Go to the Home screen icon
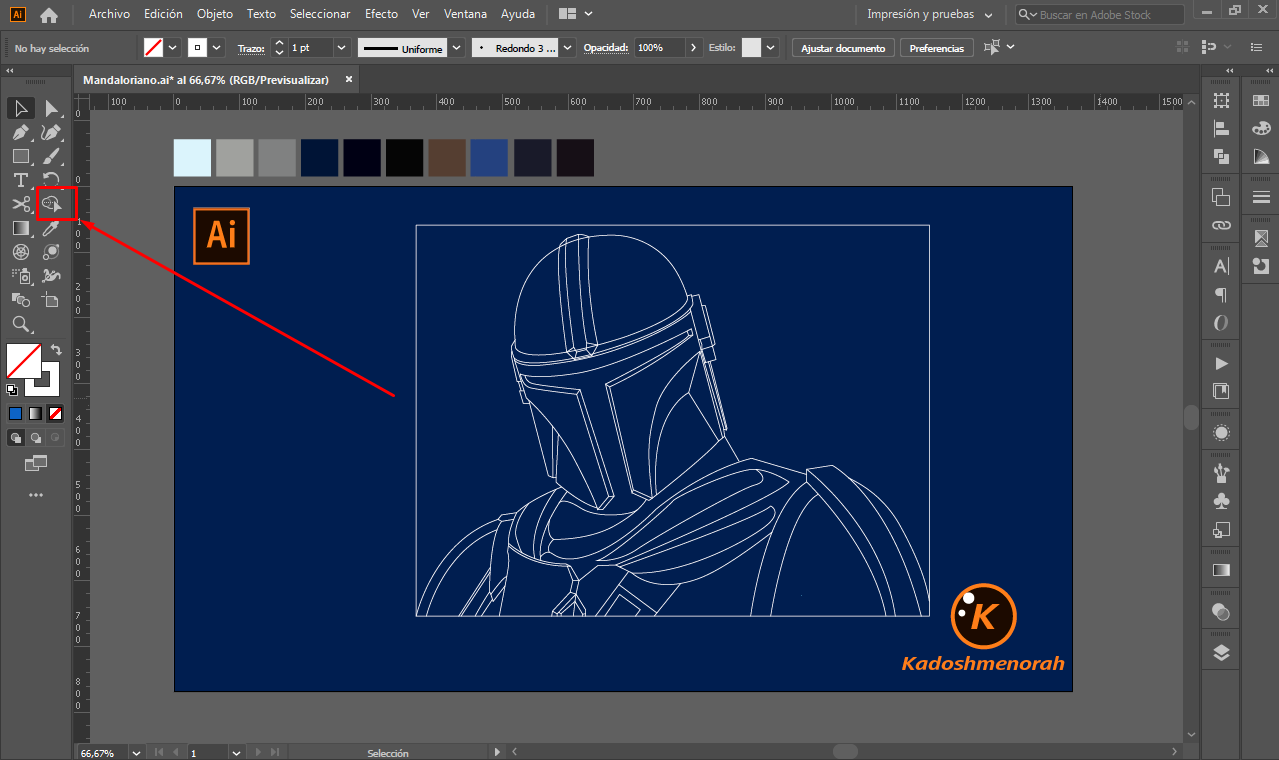This screenshot has width=1279, height=760. click(49, 15)
